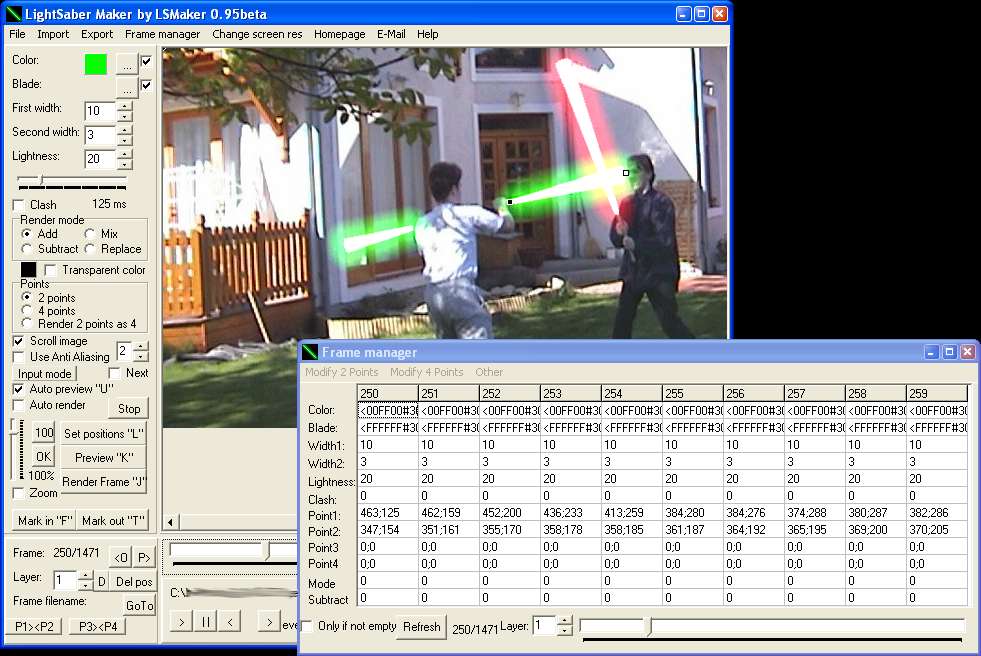Open the color picker '...' button beside Color
This screenshot has height=656, width=981.
coord(127,64)
